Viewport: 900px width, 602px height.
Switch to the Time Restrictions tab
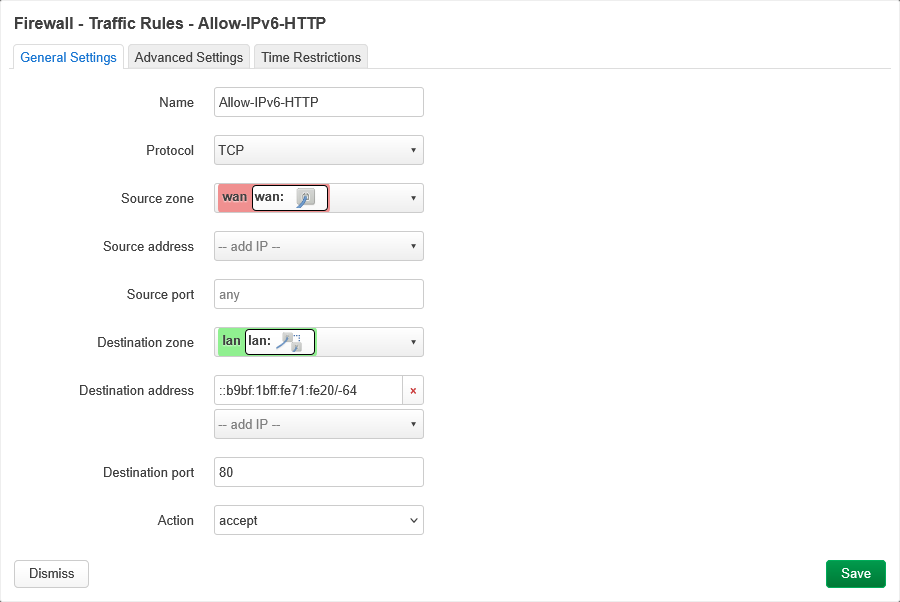pyautogui.click(x=310, y=57)
